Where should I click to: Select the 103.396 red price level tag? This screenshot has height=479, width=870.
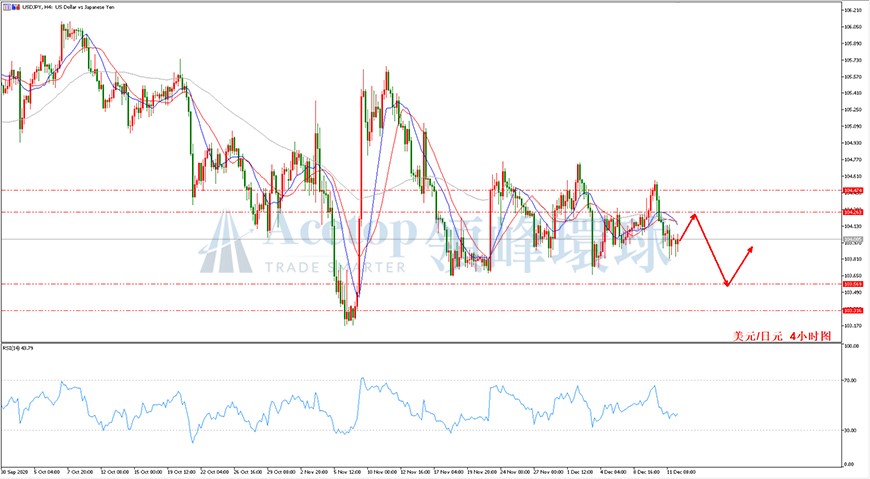tap(853, 311)
